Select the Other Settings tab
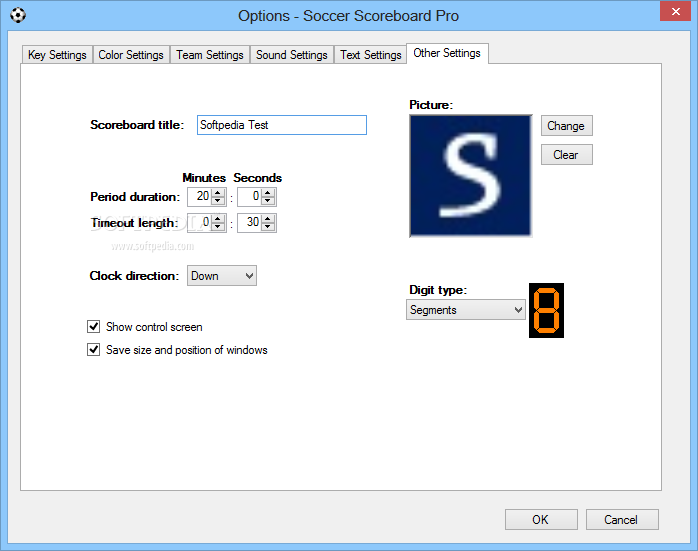The width and height of the screenshot is (698, 551). 447,53
